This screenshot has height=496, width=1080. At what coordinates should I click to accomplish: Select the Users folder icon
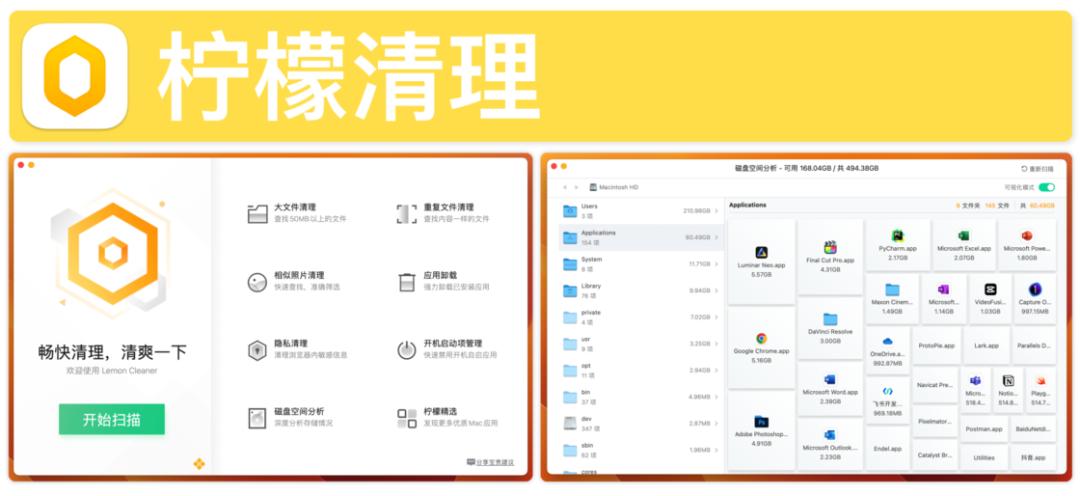[570, 211]
